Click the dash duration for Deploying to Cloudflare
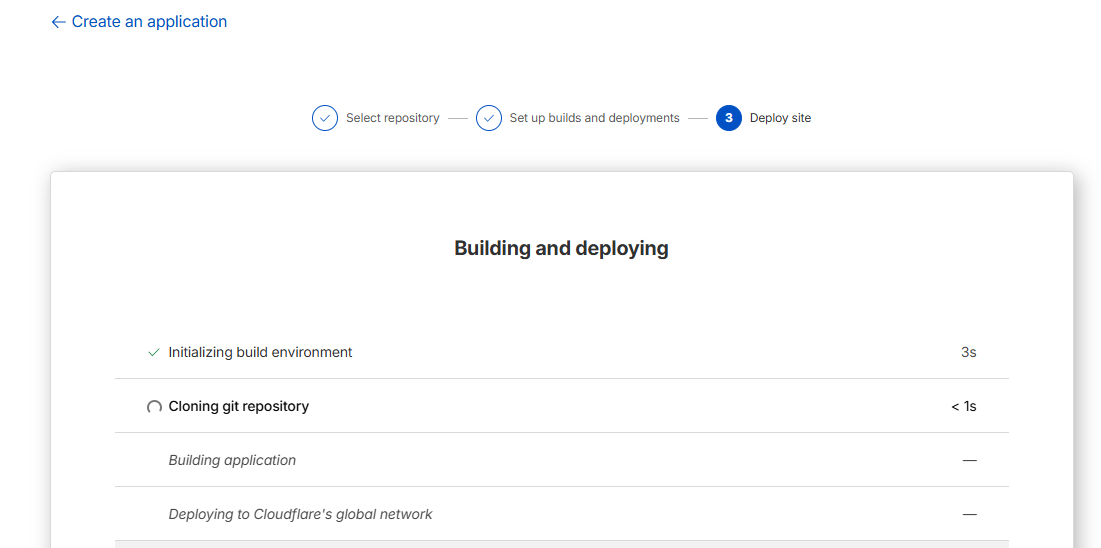The width and height of the screenshot is (1101, 548). [969, 514]
